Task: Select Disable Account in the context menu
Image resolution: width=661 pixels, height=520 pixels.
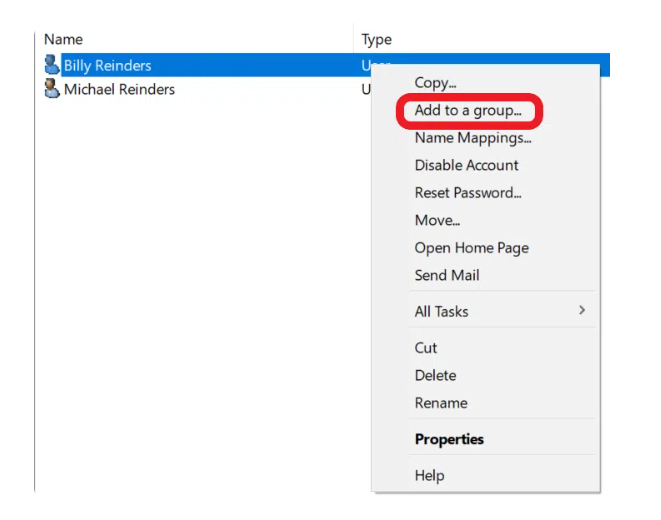Action: [466, 165]
